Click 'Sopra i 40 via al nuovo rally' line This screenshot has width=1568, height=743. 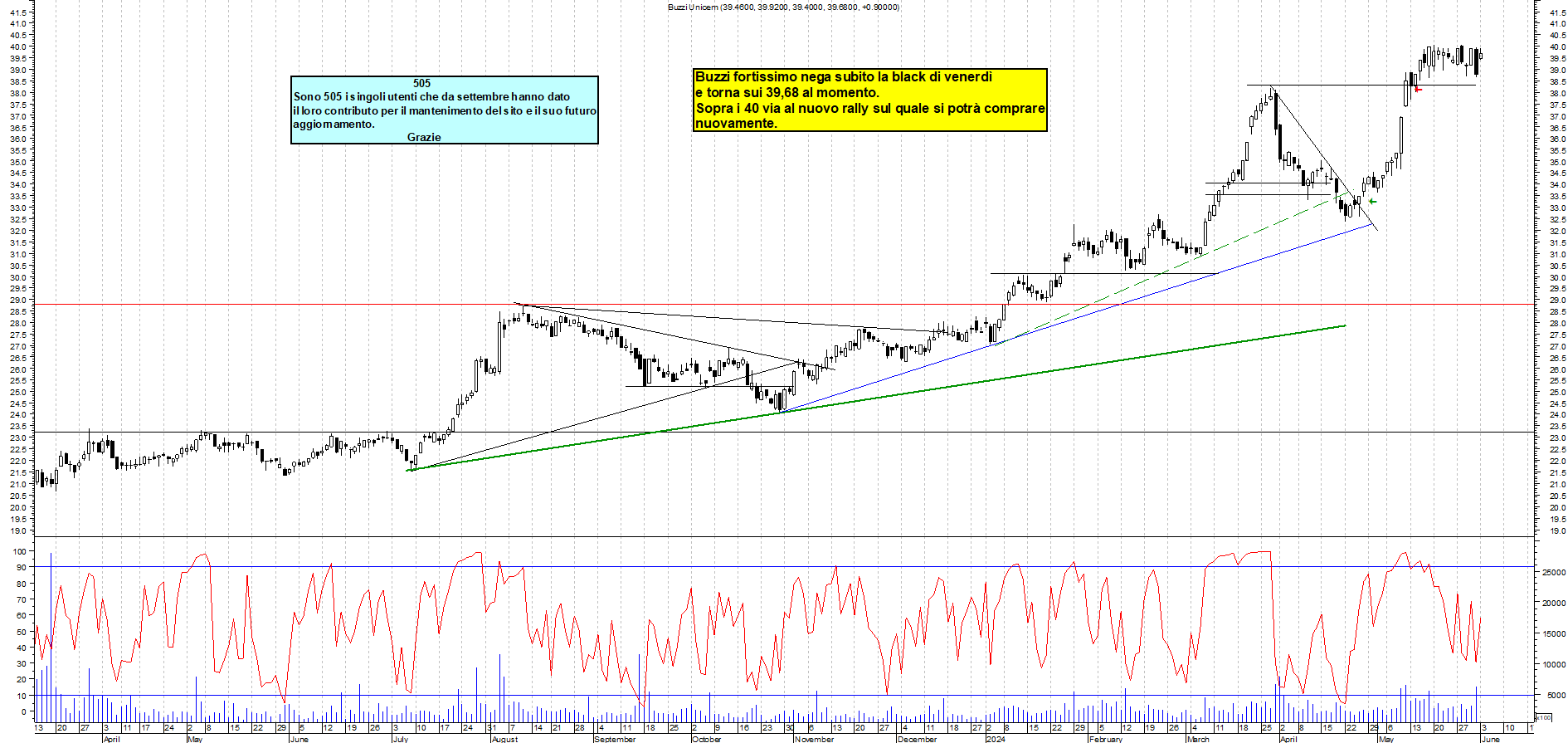tap(870, 108)
